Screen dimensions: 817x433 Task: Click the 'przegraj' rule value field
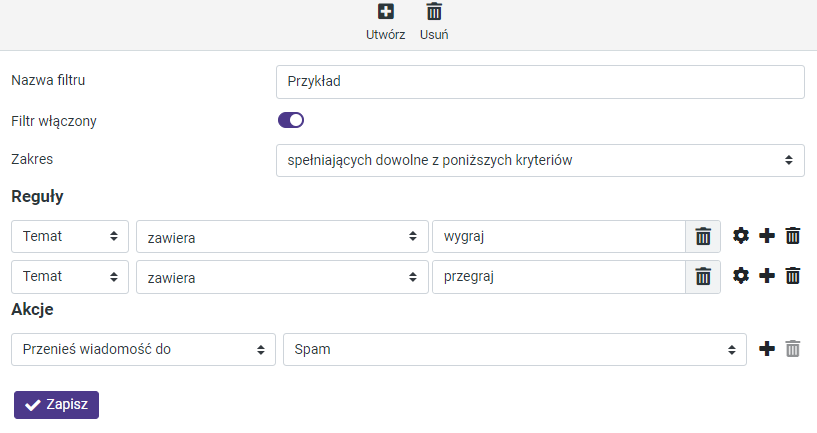[x=558, y=277]
